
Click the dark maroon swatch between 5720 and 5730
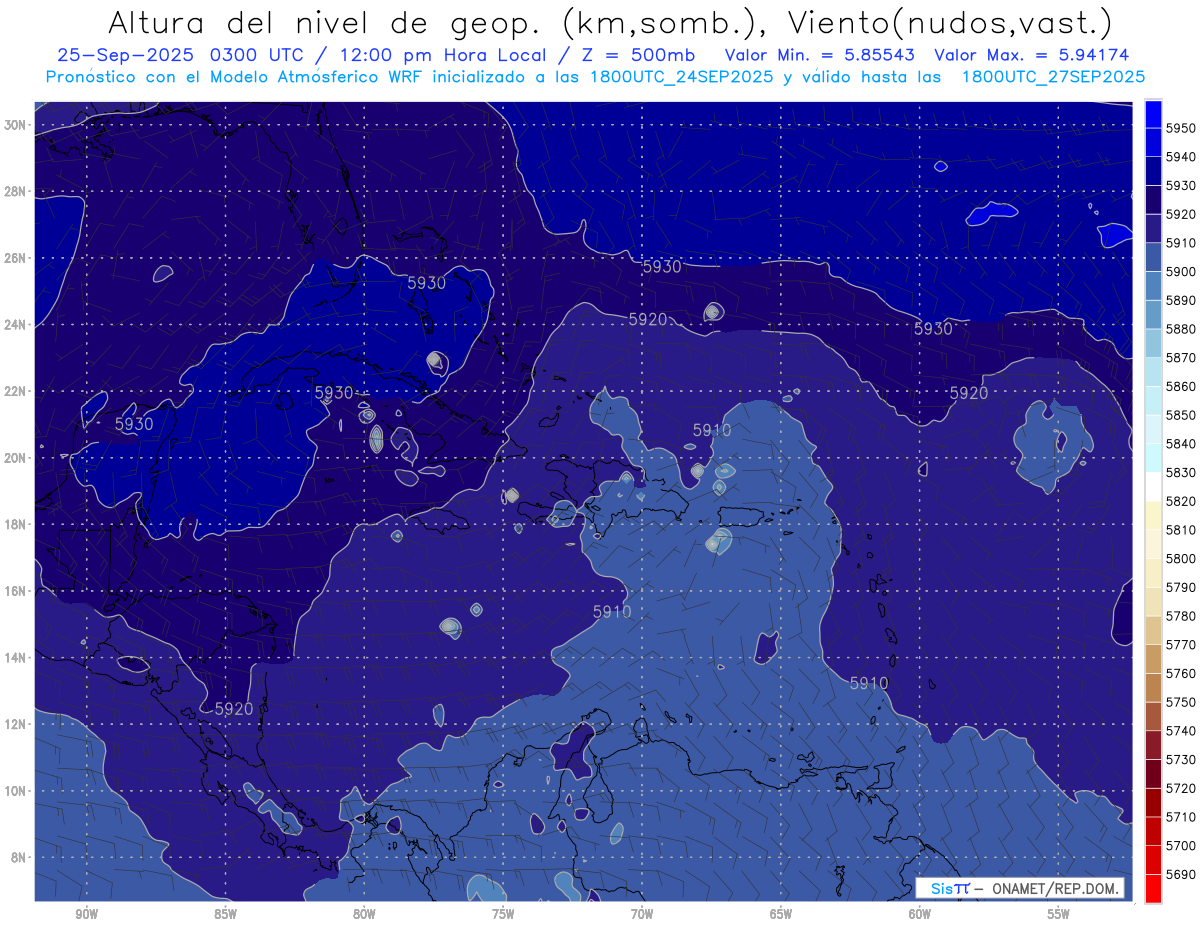(1153, 774)
